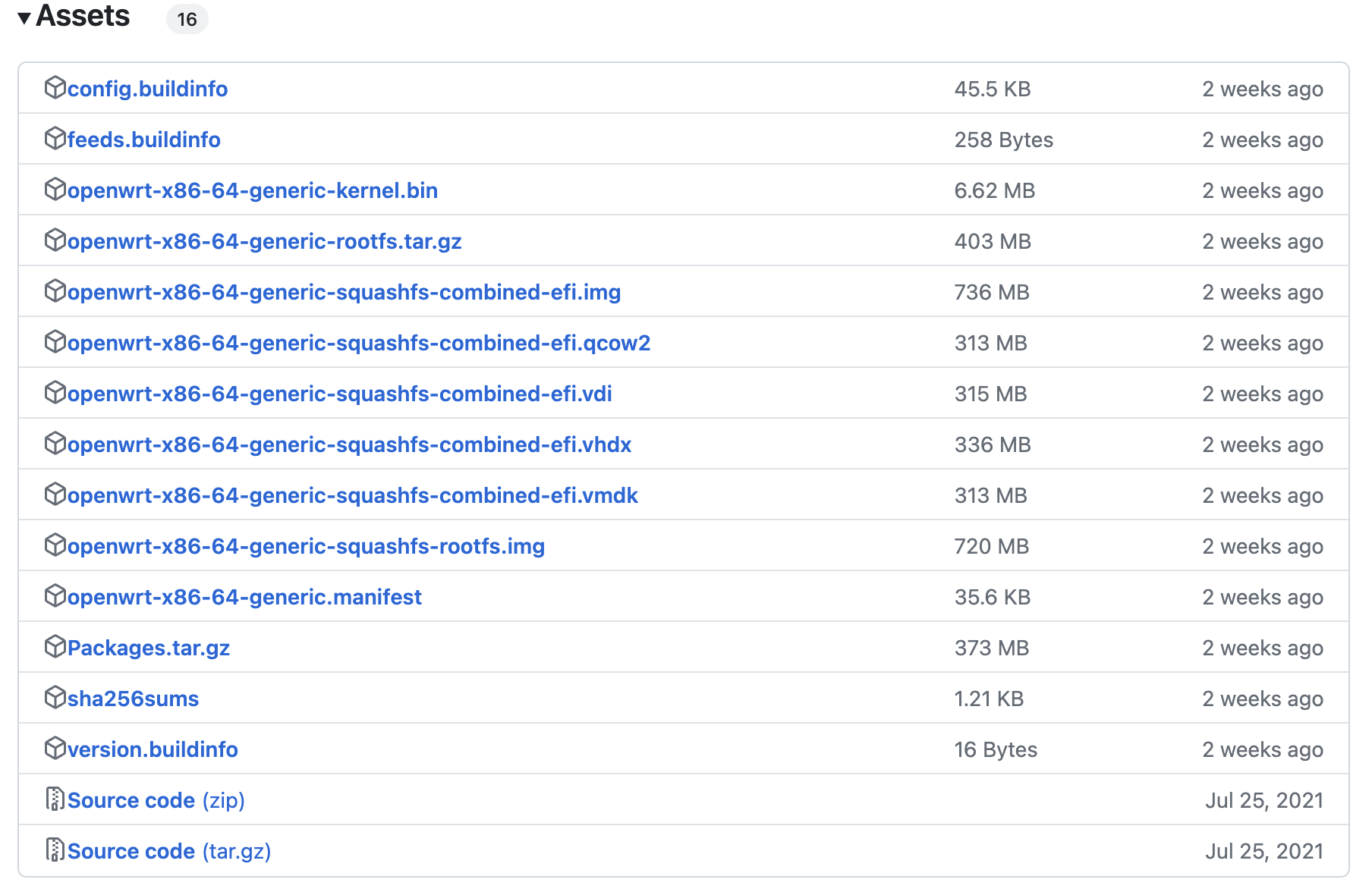
Task: Click the 403 MB size value
Action: pyautogui.click(x=993, y=241)
